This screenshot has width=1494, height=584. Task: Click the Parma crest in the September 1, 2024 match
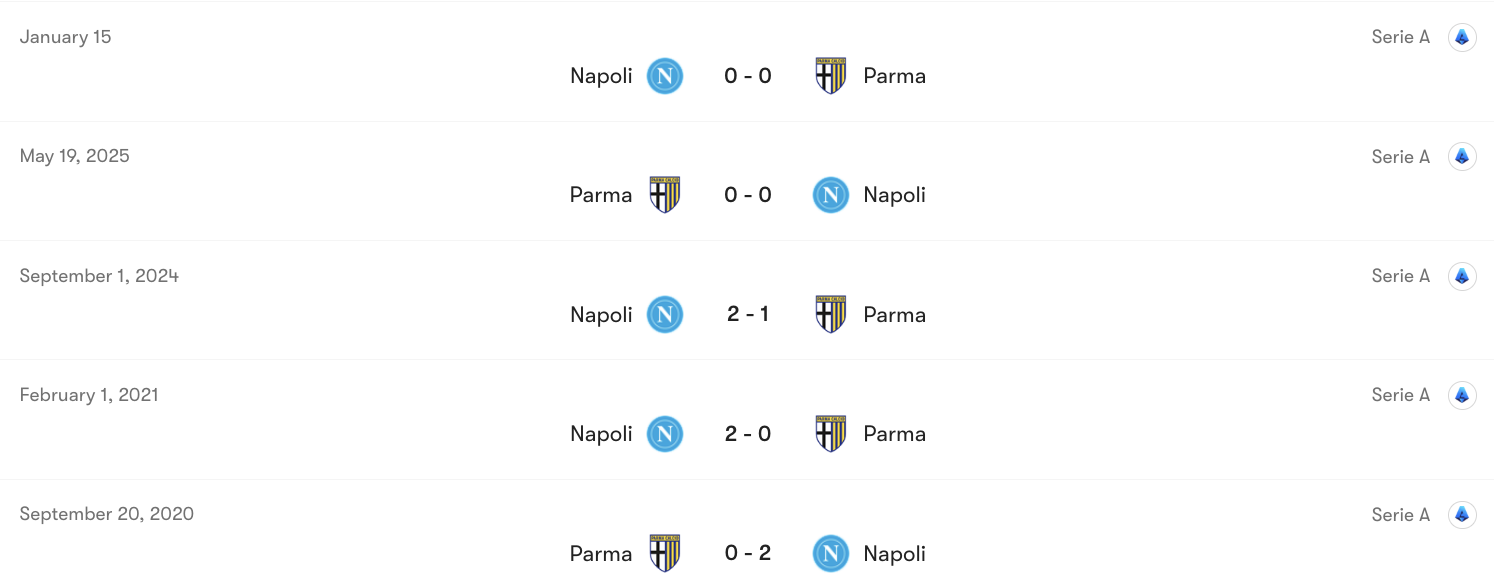(x=830, y=314)
